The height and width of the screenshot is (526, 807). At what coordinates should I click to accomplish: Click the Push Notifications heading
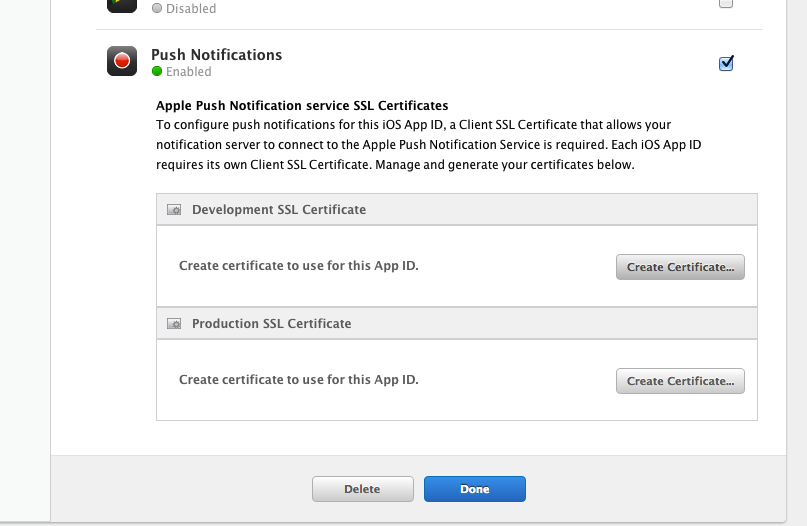click(217, 55)
